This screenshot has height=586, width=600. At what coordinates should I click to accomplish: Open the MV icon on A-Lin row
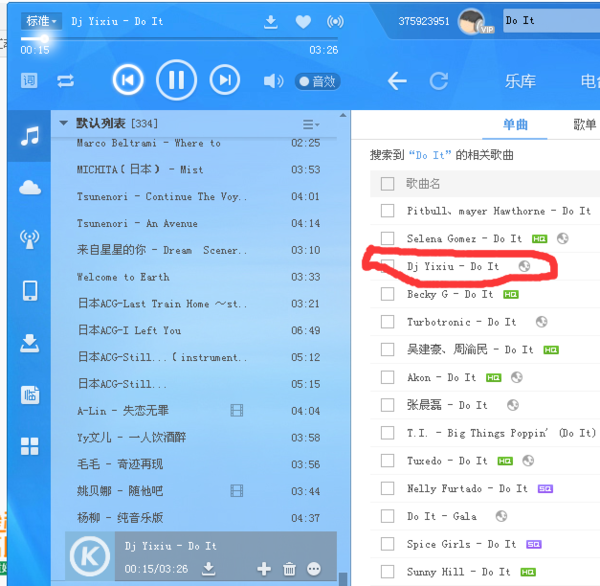coord(237,411)
